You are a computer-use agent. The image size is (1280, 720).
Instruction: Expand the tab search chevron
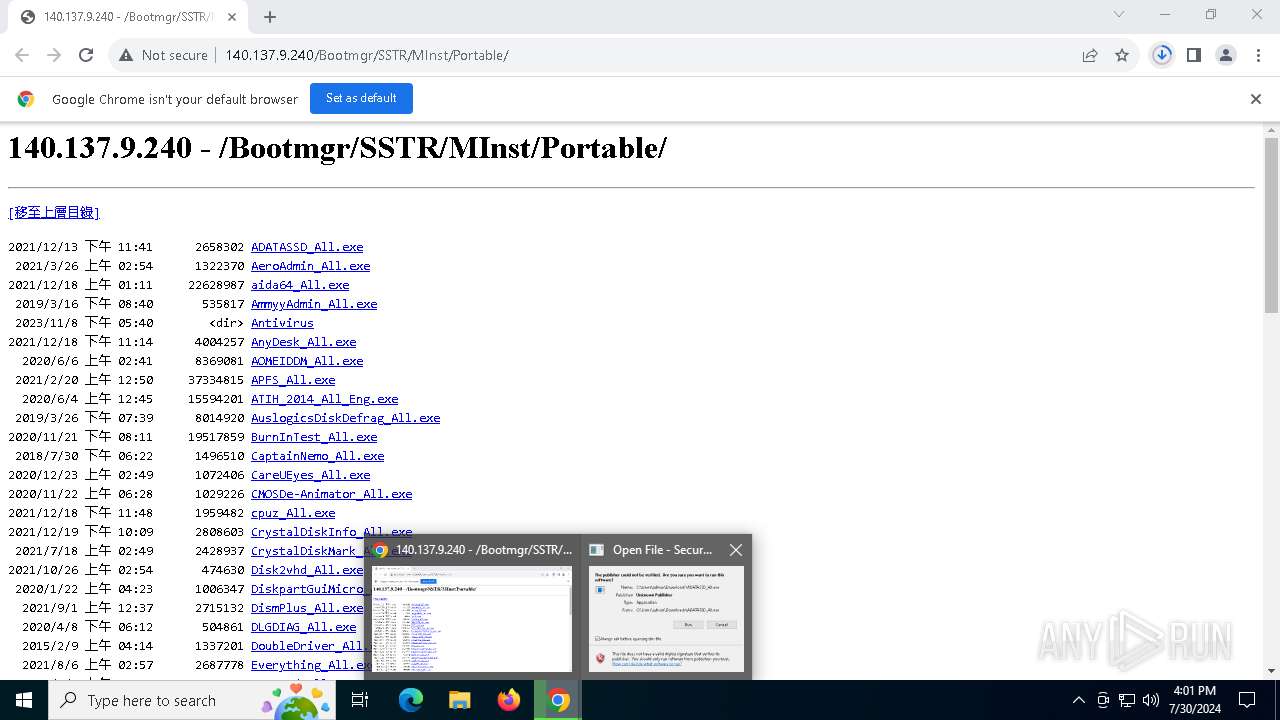click(1119, 14)
